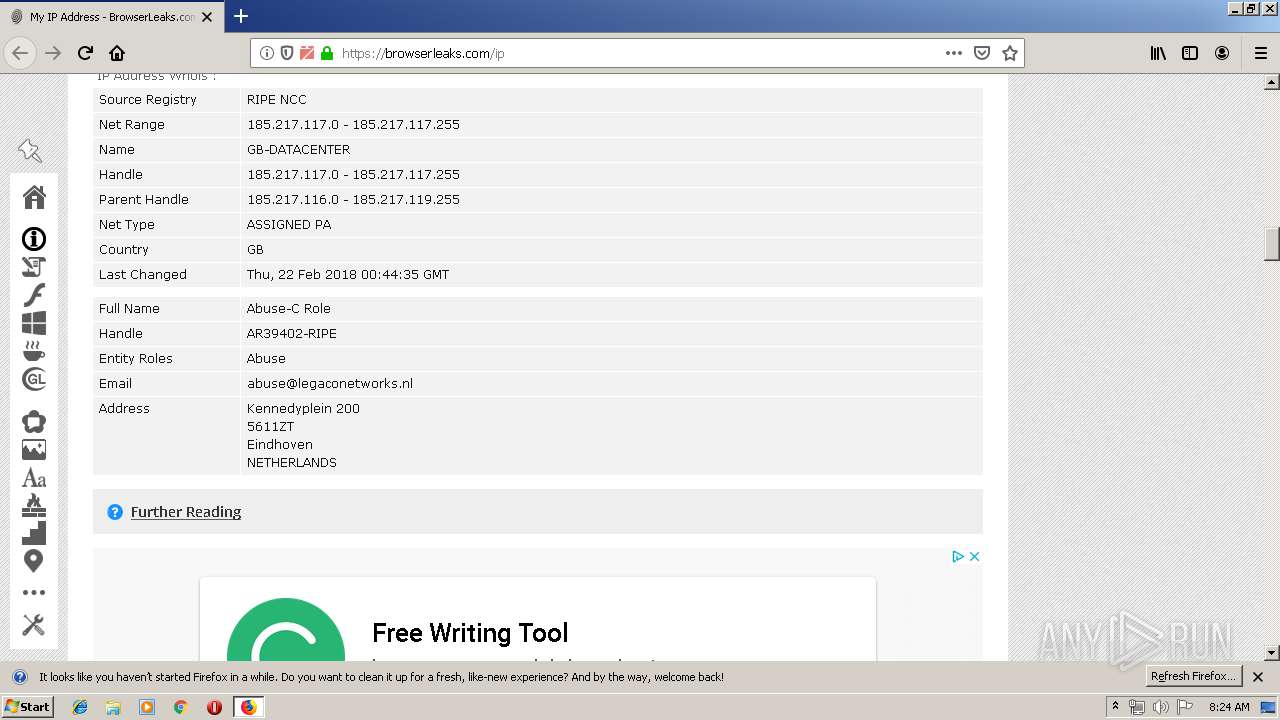Open page actions three-dot menu in address bar
This screenshot has width=1280, height=720.
[954, 53]
